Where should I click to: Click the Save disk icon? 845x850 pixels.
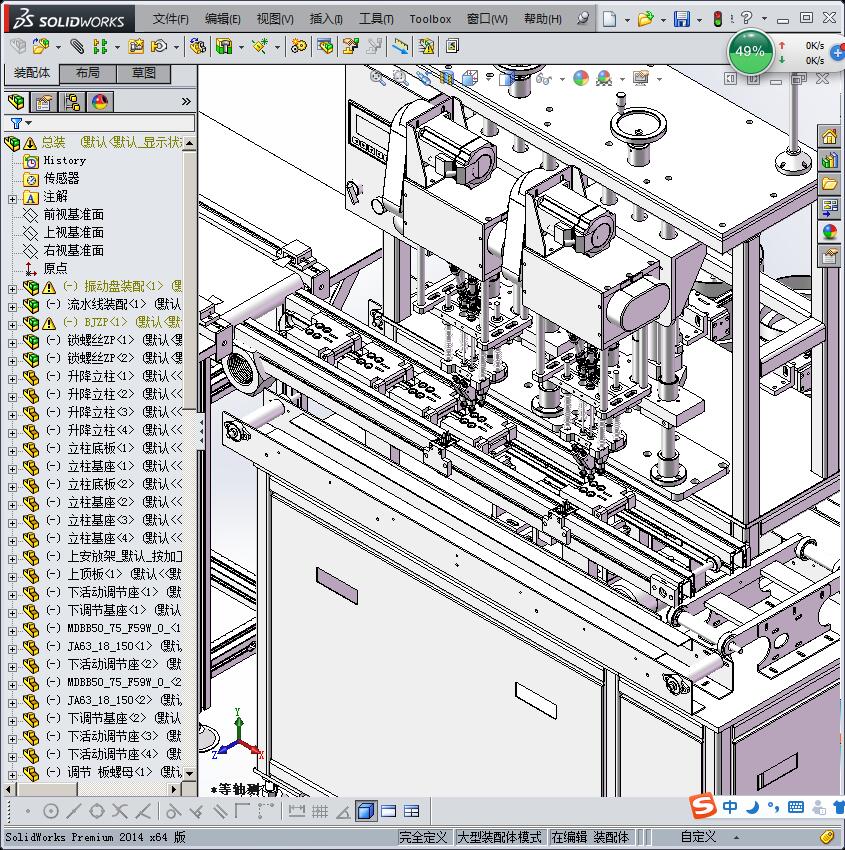(681, 19)
